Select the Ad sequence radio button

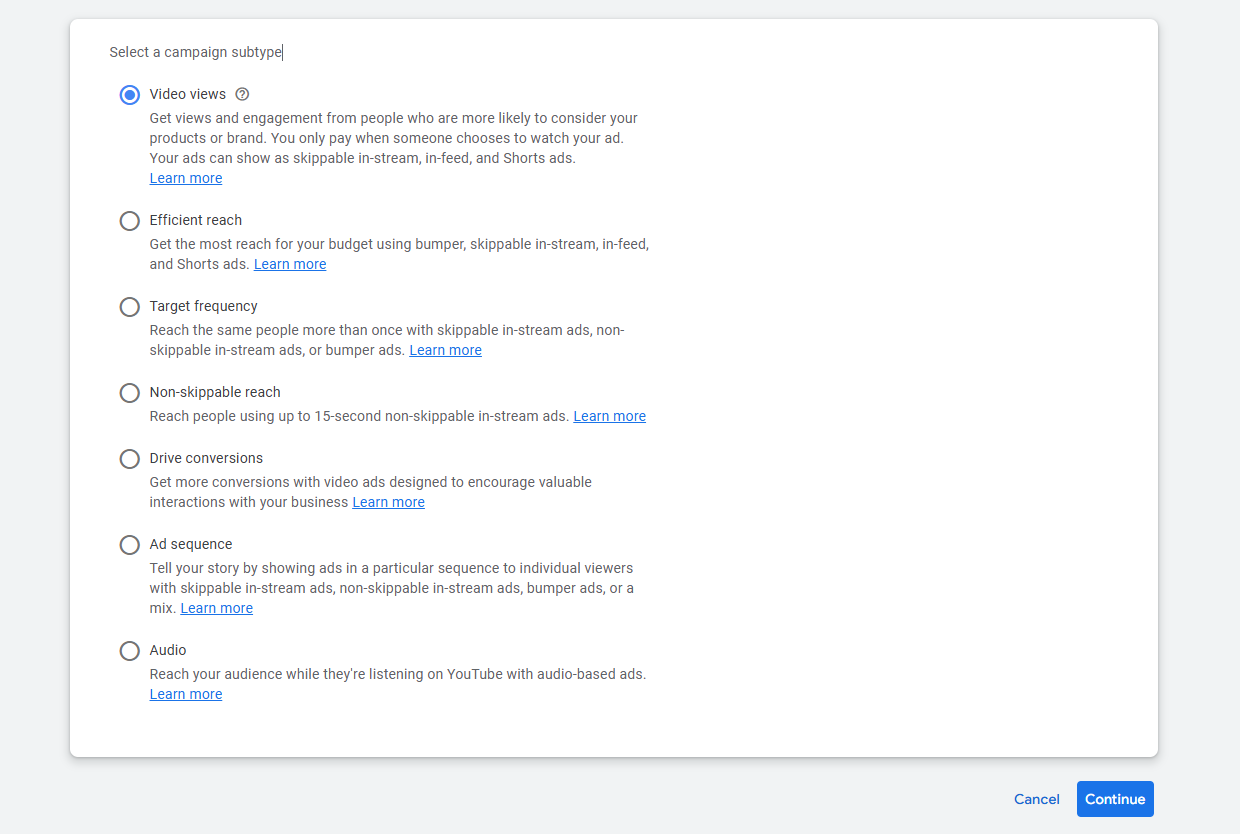coord(129,545)
